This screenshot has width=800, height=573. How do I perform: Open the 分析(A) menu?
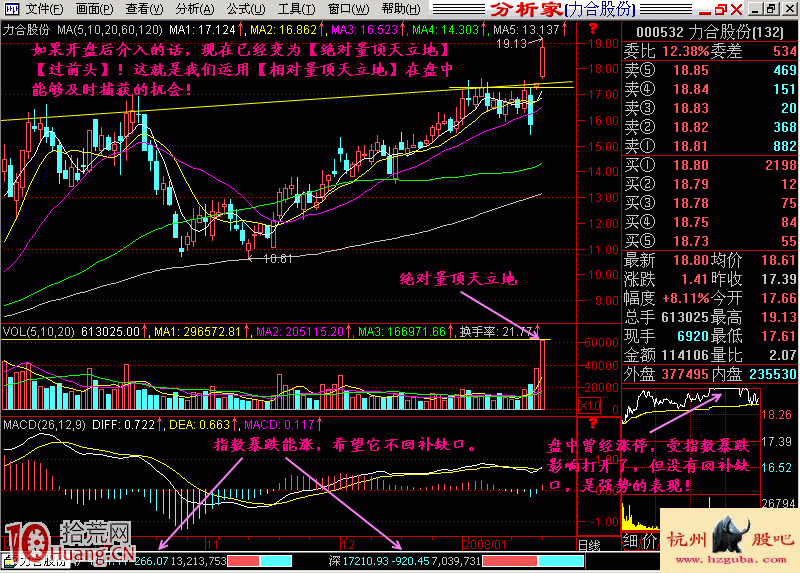pyautogui.click(x=195, y=9)
